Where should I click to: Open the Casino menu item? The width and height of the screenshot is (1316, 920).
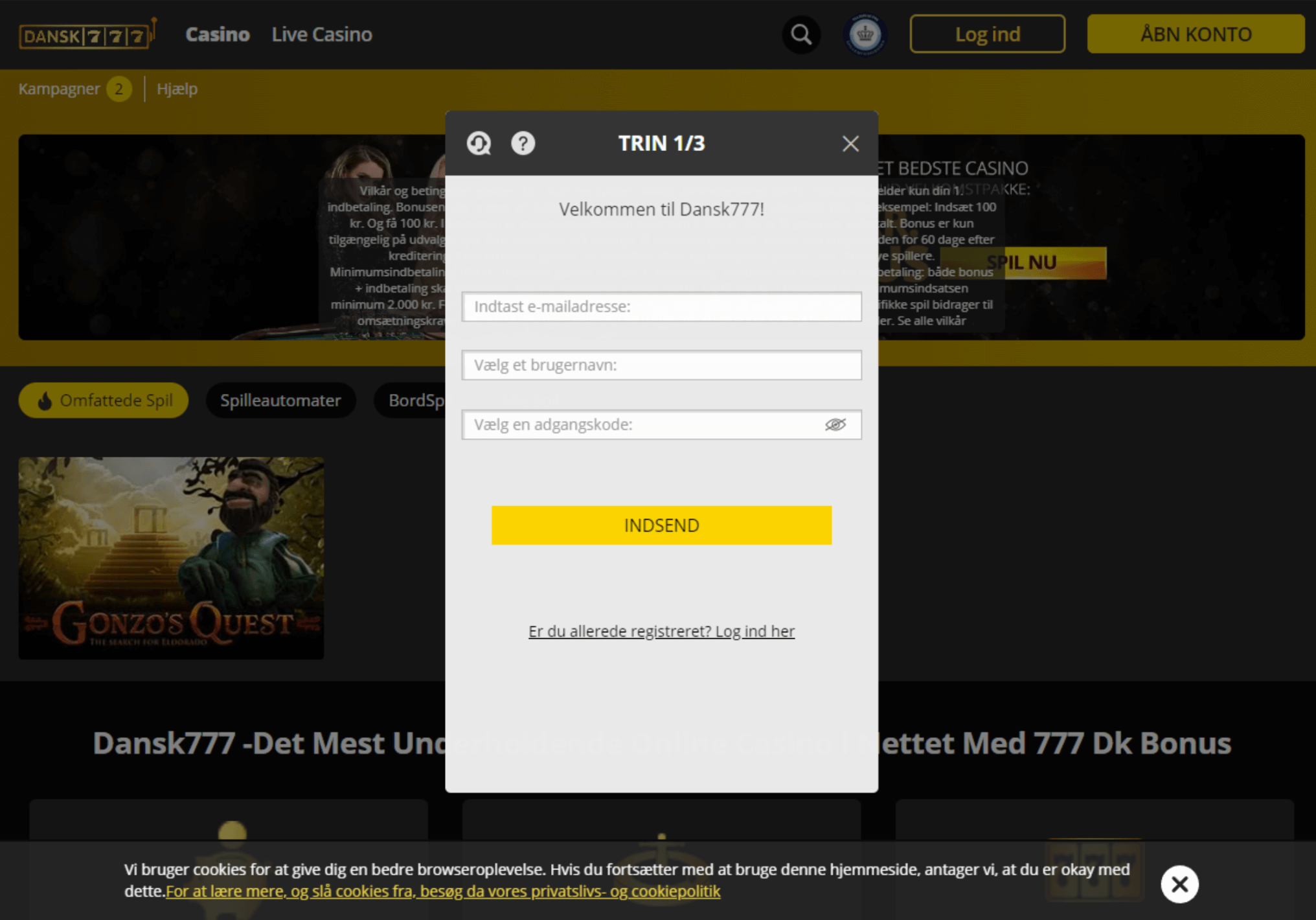tap(218, 34)
